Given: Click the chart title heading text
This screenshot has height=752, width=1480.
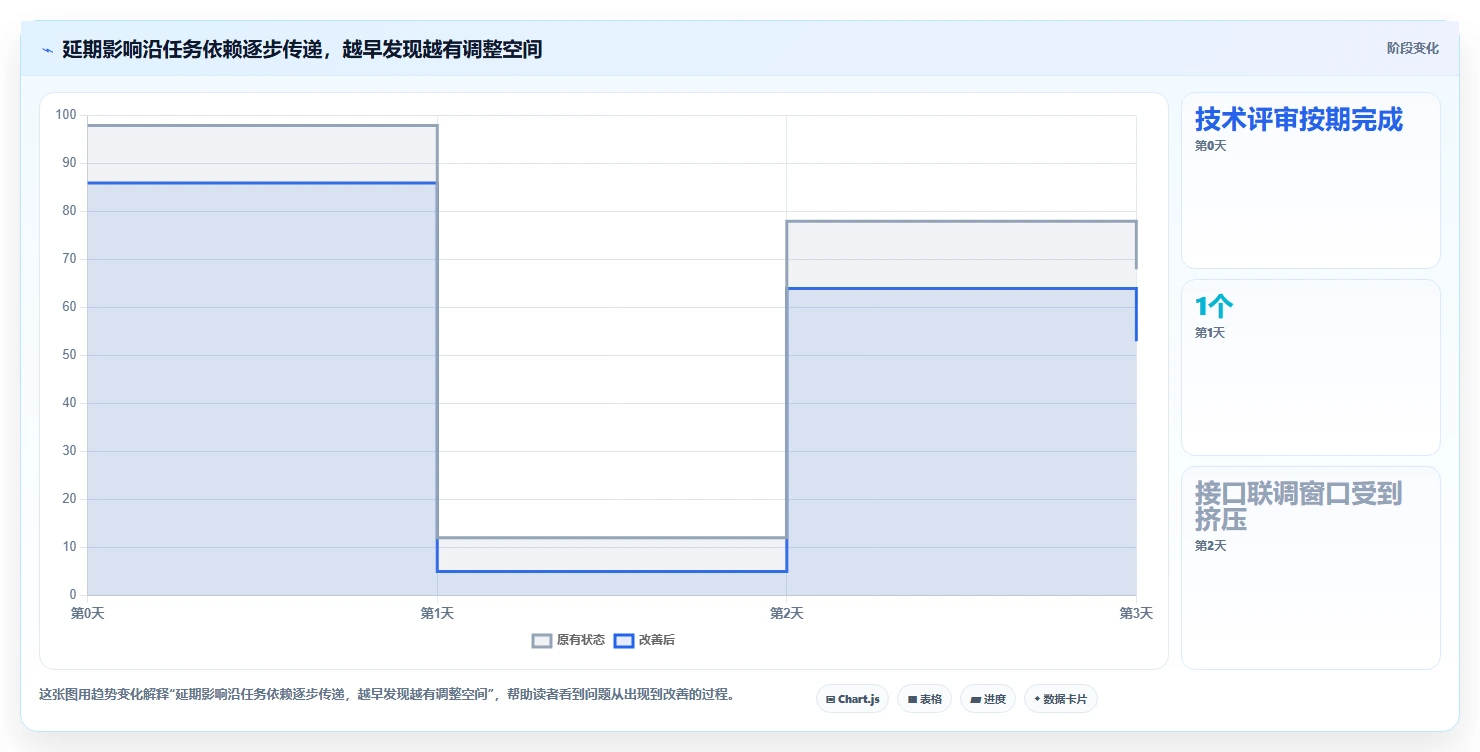Looking at the screenshot, I should pyautogui.click(x=302, y=49).
